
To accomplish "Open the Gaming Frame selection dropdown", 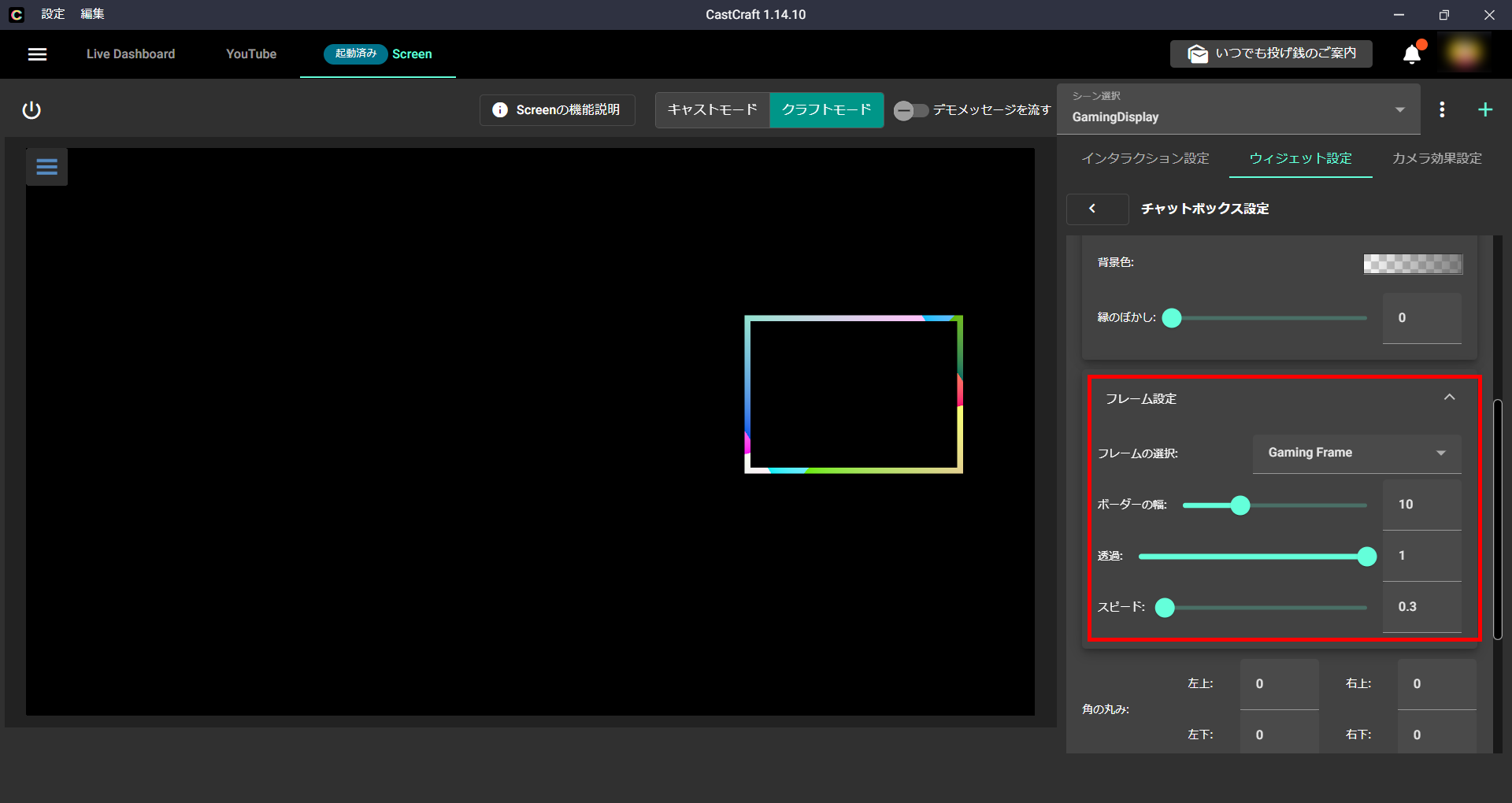I will tap(1356, 453).
